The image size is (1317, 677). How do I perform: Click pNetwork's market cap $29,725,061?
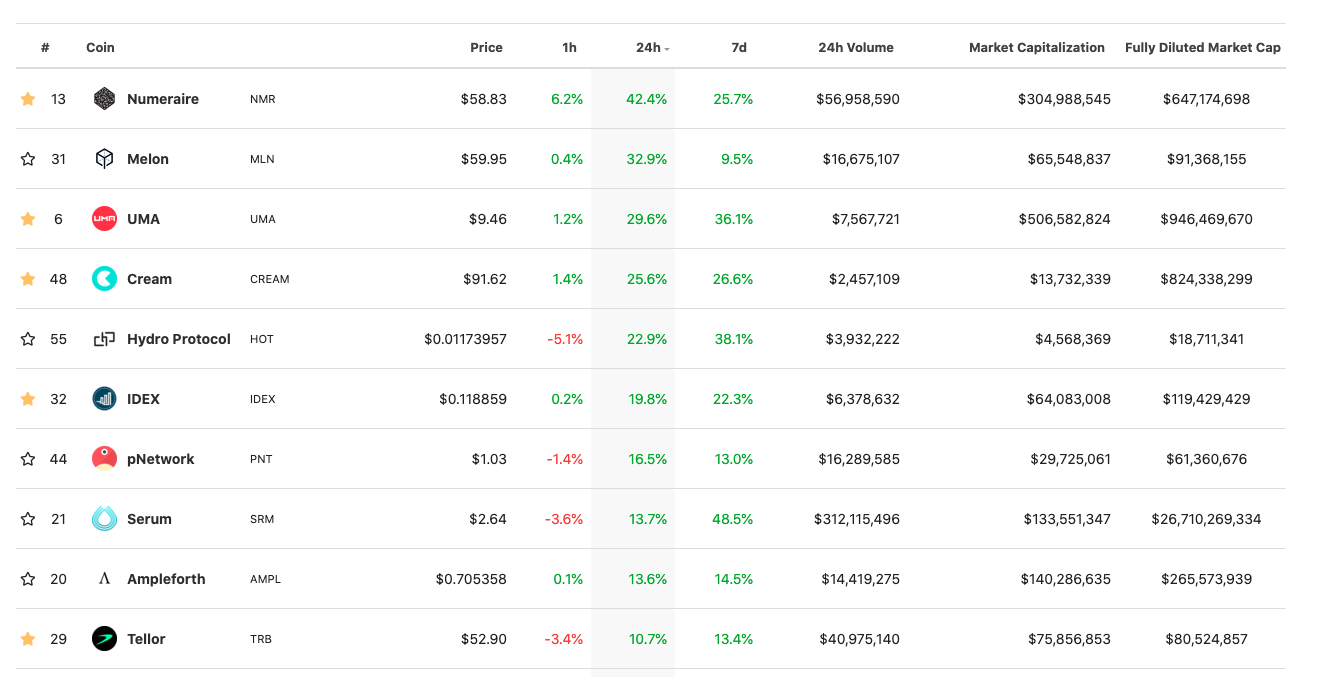1071,459
